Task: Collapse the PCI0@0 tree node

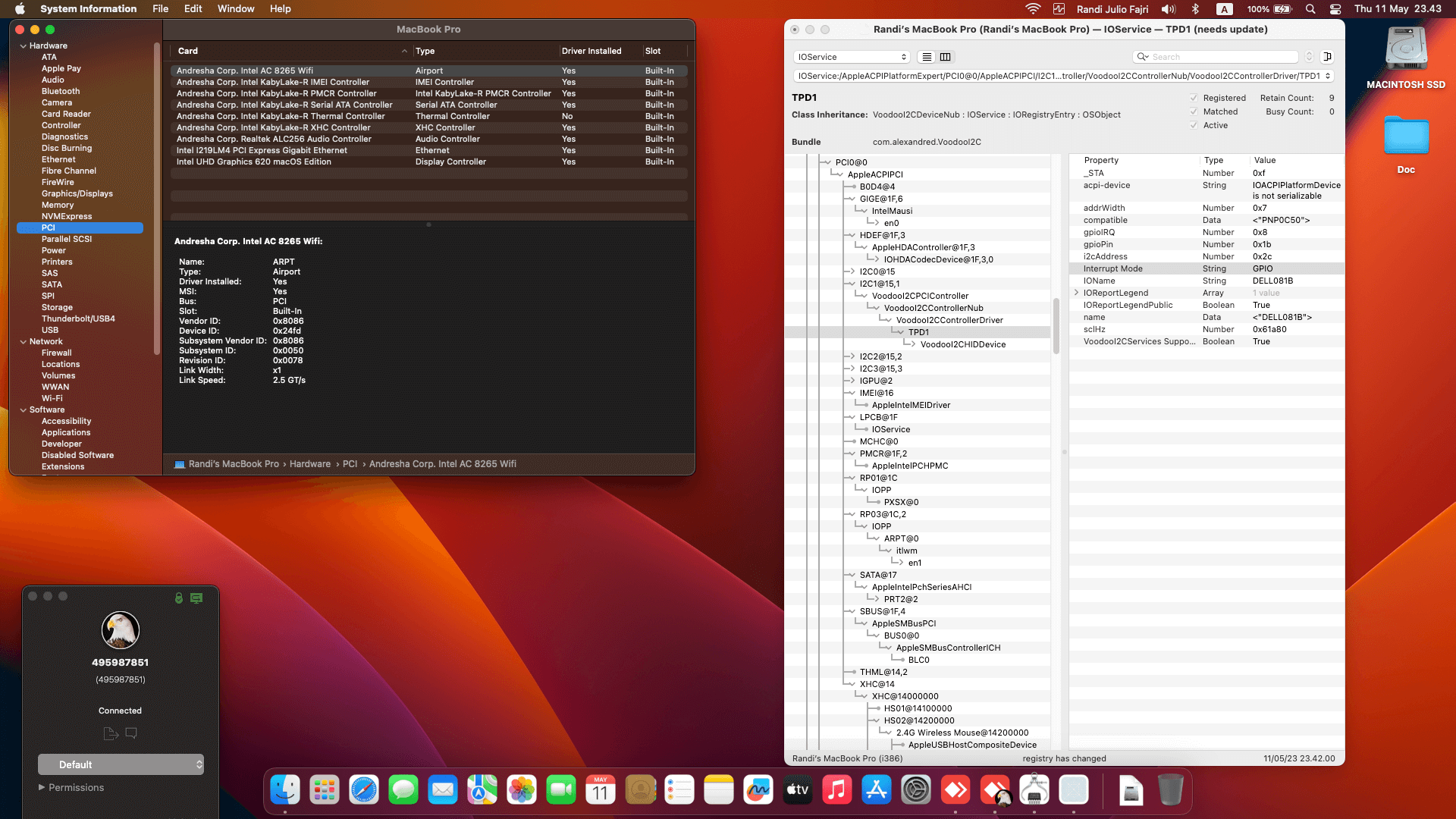Action: 827,162
